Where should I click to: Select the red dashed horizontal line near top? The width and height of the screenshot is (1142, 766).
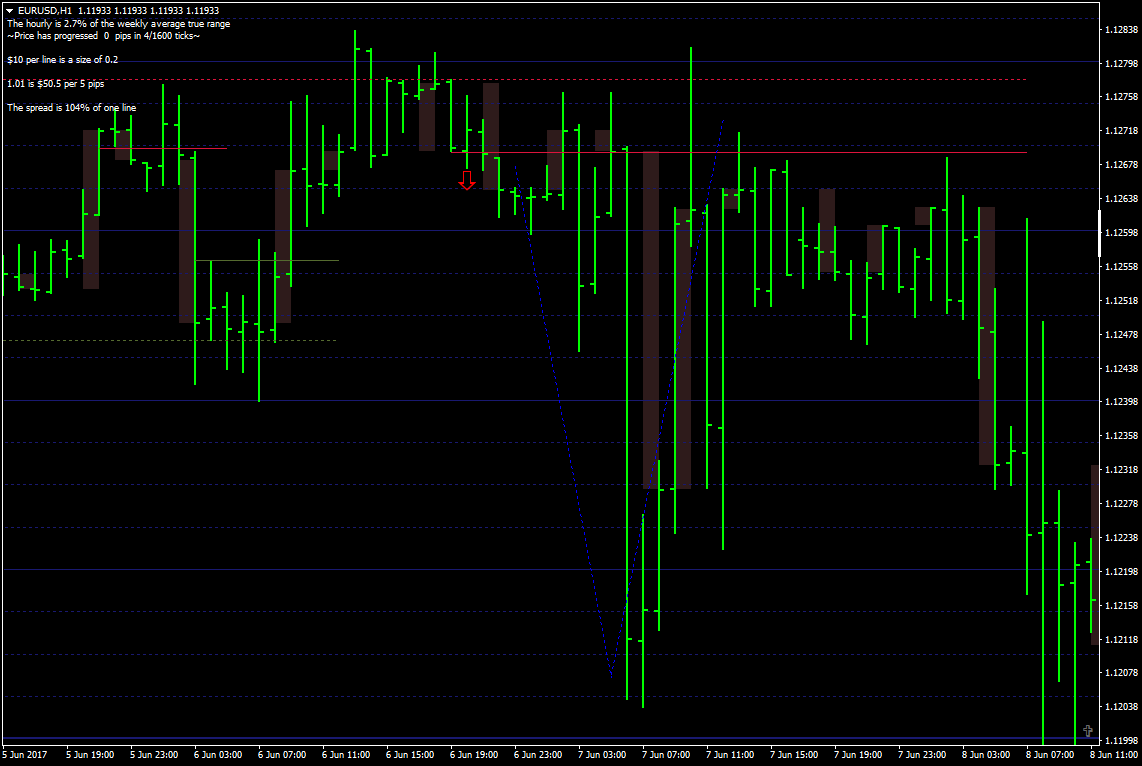click(x=514, y=79)
